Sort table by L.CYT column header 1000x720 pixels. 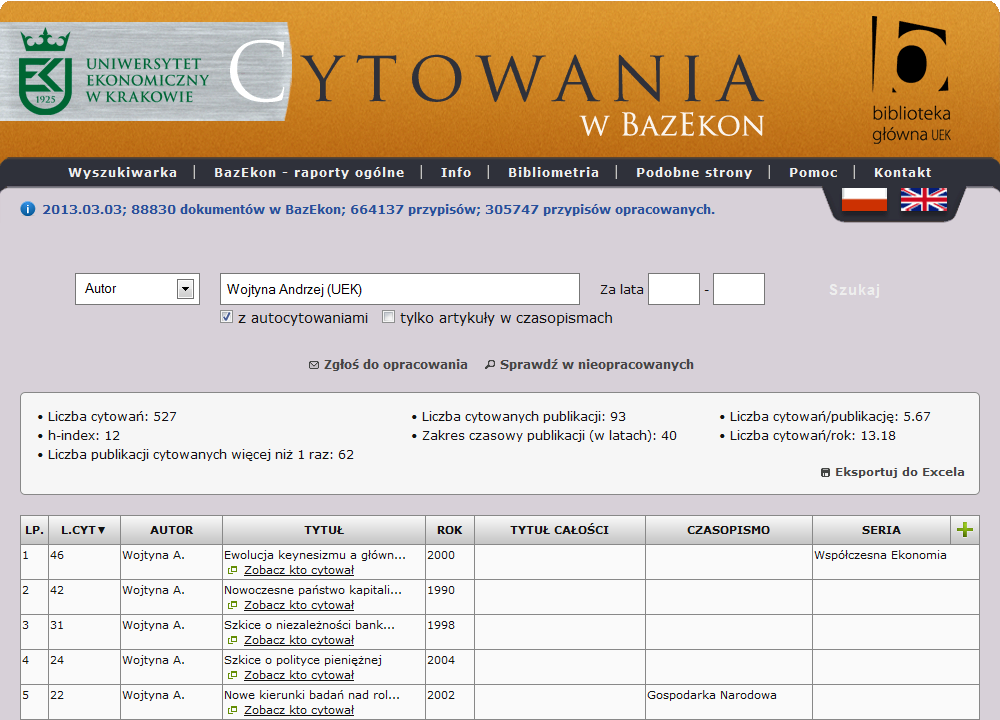(x=84, y=530)
